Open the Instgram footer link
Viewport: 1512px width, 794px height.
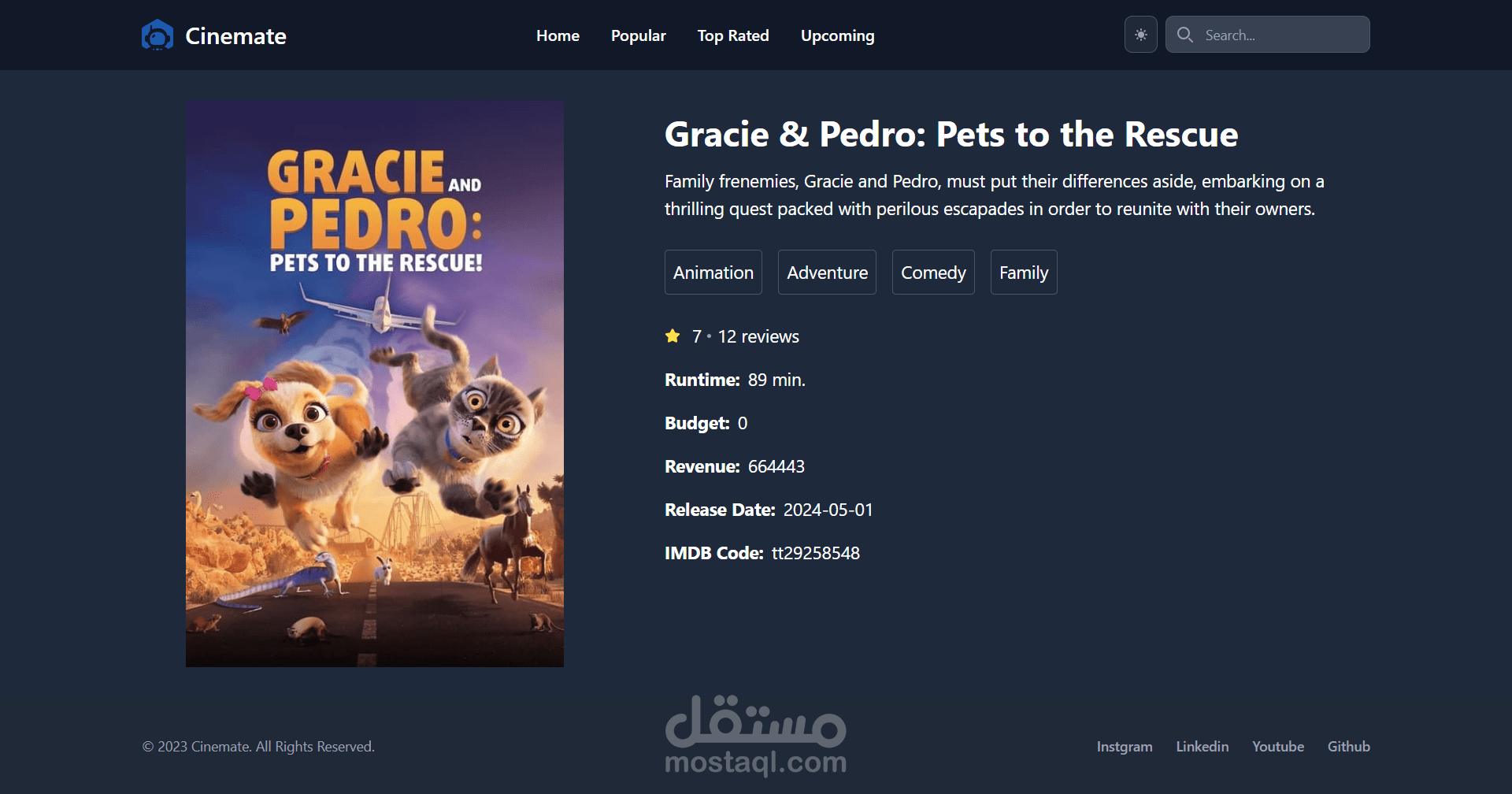point(1125,747)
